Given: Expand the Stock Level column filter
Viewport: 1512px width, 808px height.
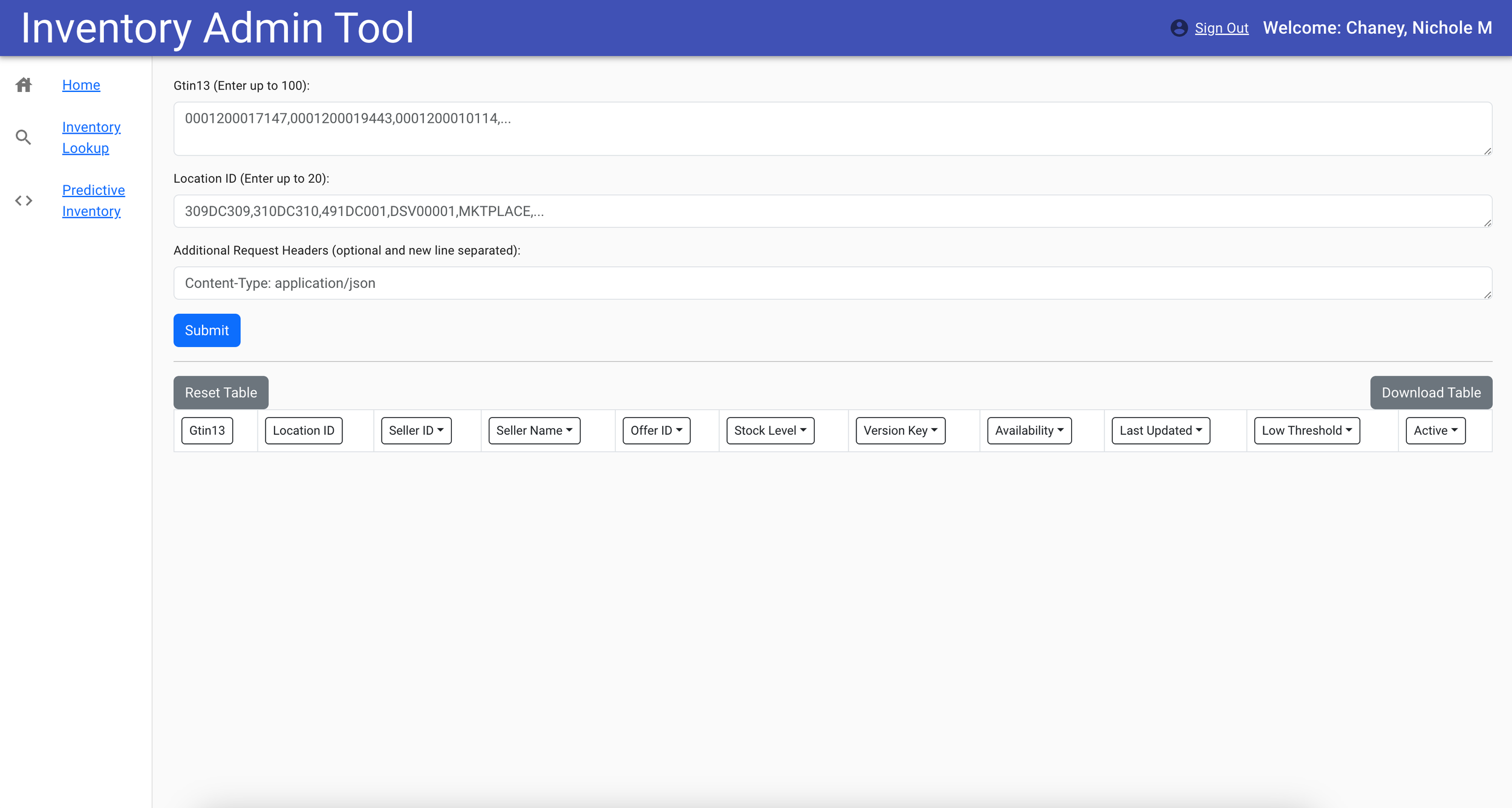Looking at the screenshot, I should click(770, 431).
